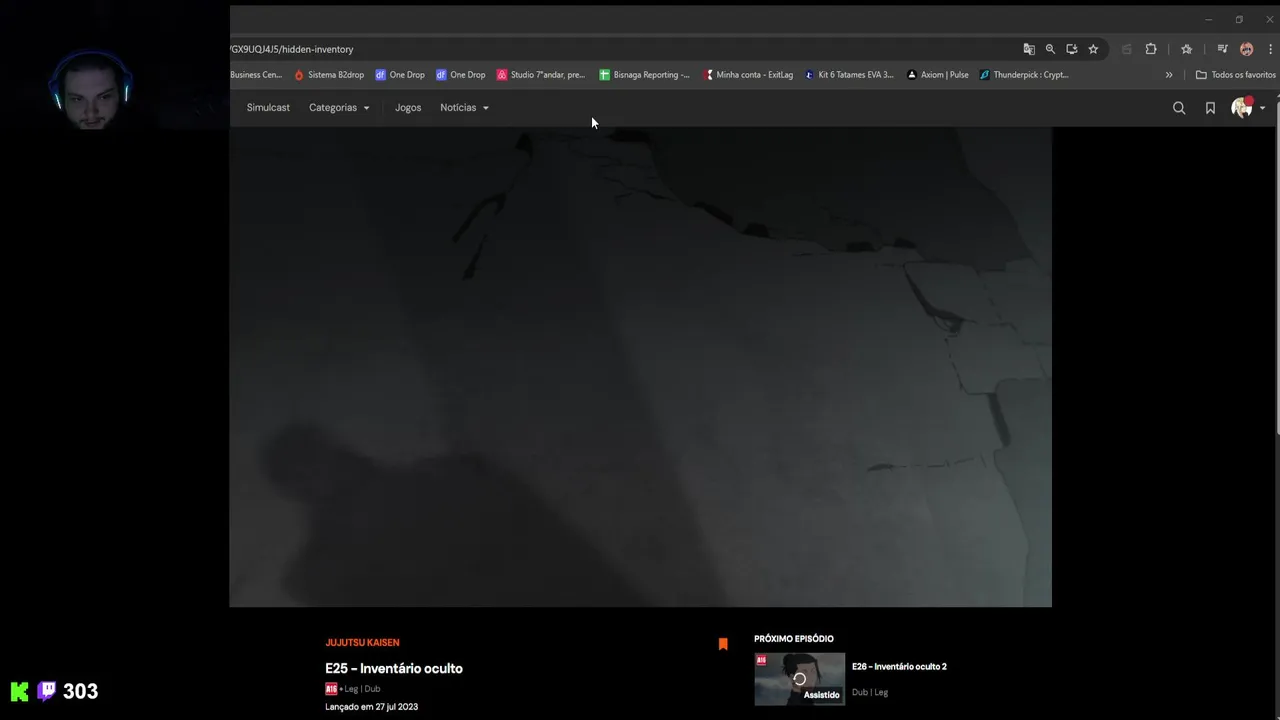Viewport: 1280px width, 720px height.
Task: Open the Kit 6 Tatames EVA bookmark
Action: point(849,75)
